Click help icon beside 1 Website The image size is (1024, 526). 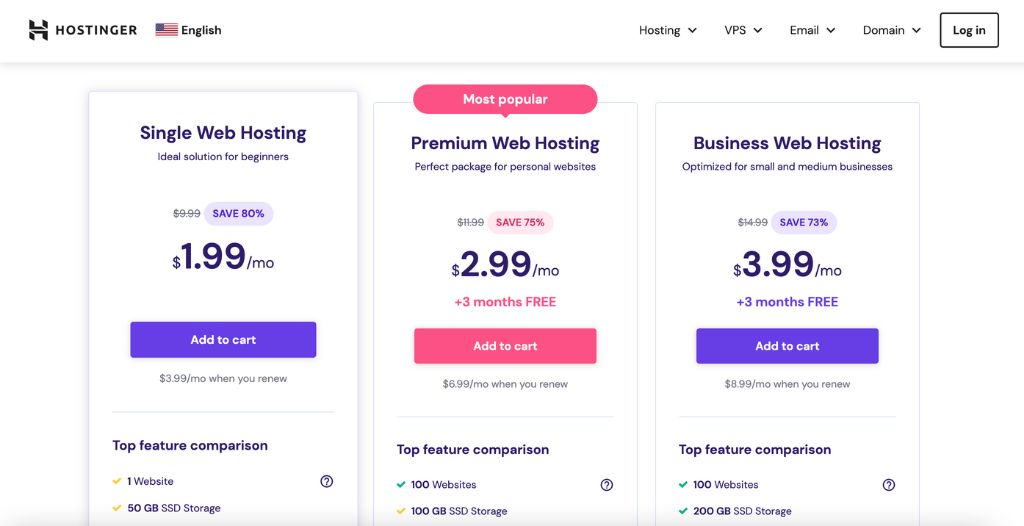pos(326,481)
